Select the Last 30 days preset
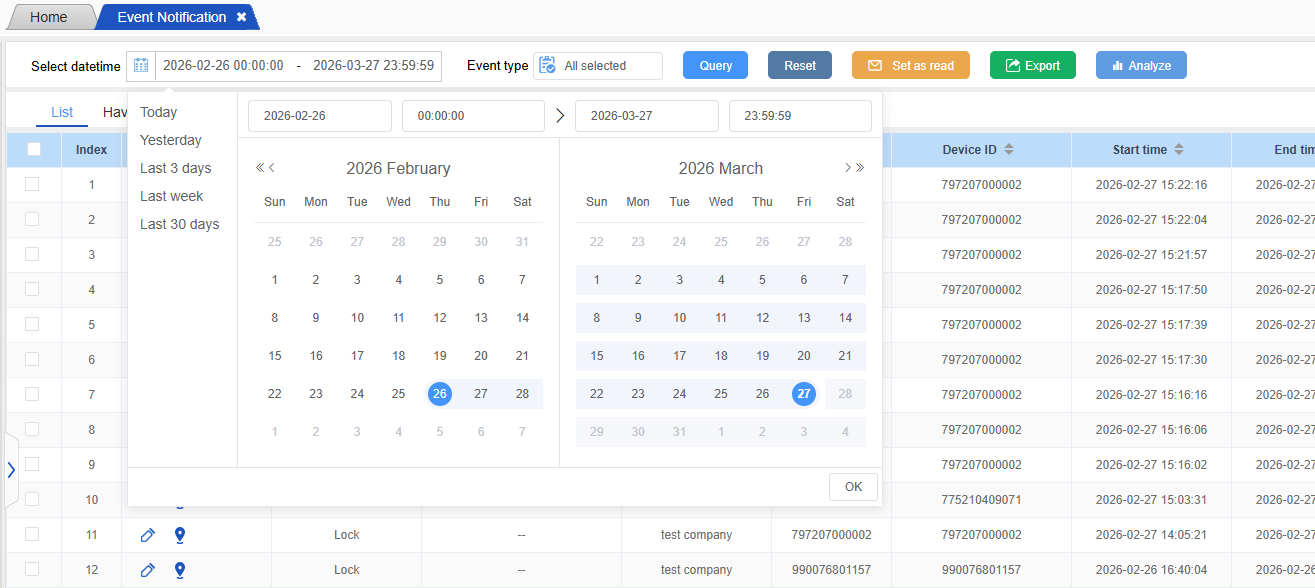 (179, 224)
